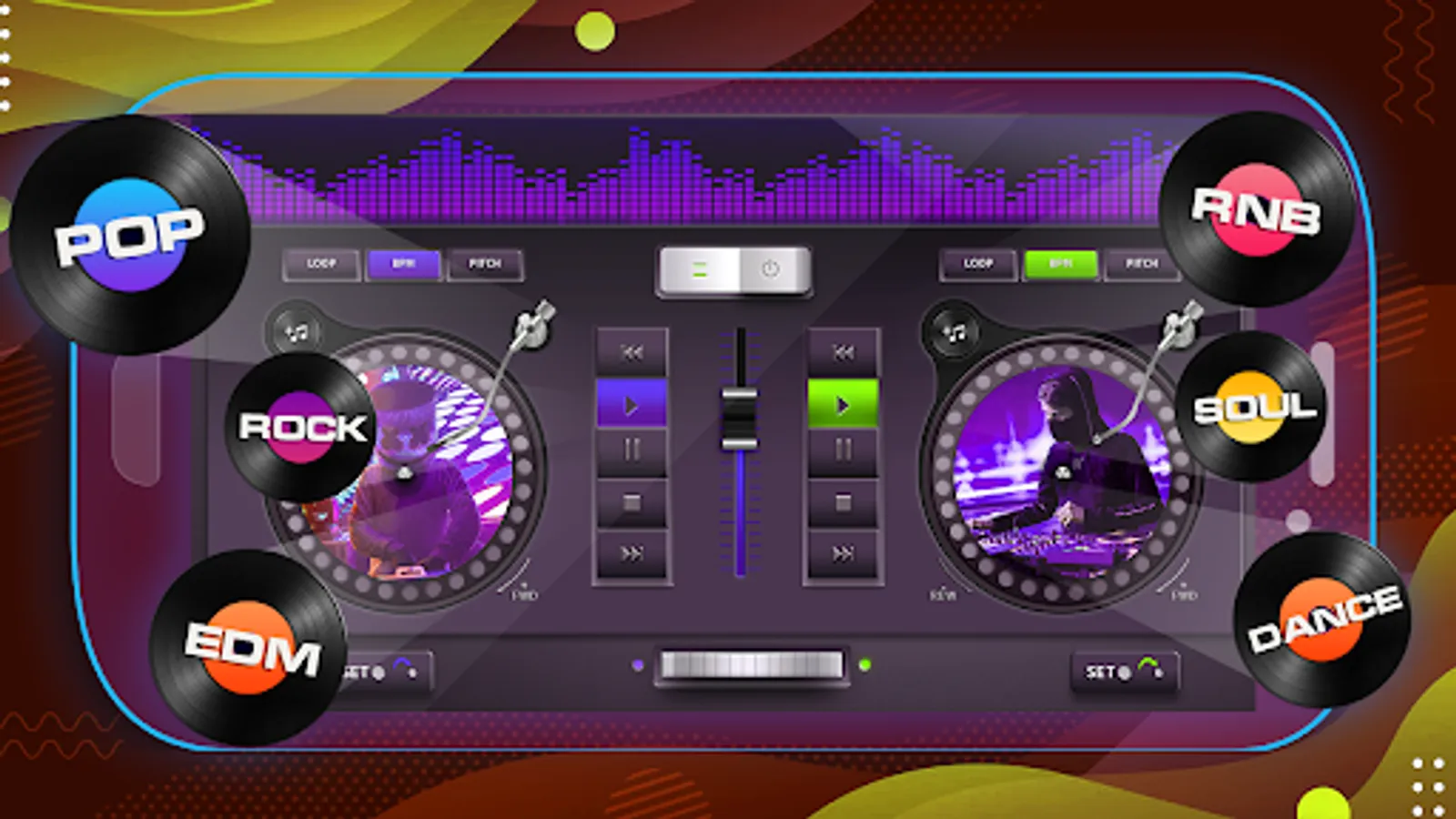Click the green dot right of crossfader

(x=865, y=666)
